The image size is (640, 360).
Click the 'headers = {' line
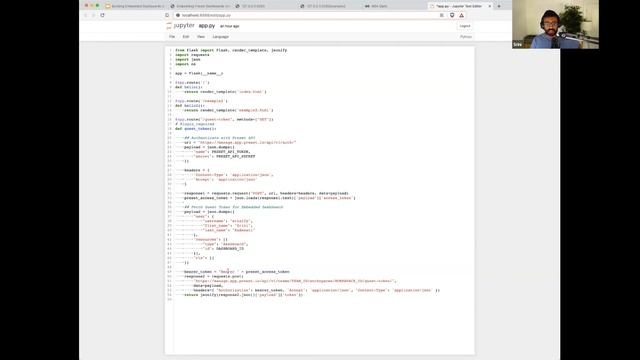click(x=197, y=170)
